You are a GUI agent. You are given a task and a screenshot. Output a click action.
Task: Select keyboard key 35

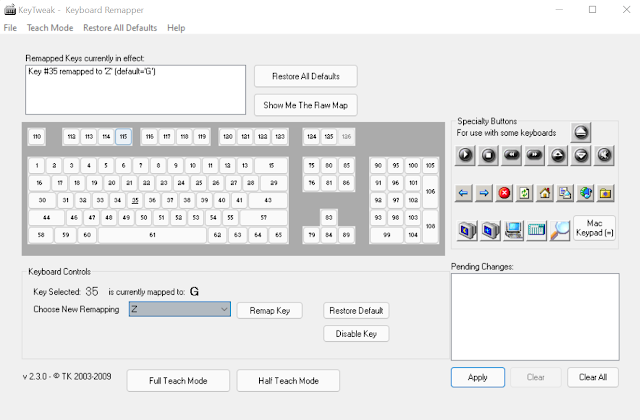tap(135, 200)
